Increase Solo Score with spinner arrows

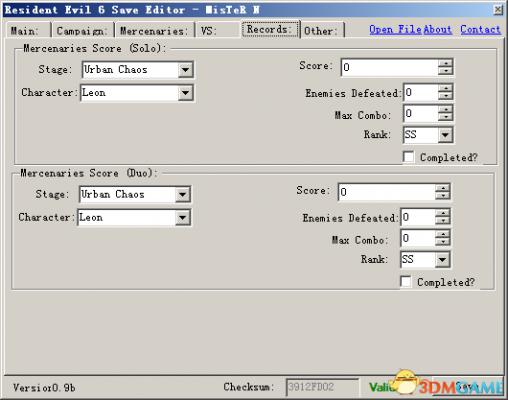click(445, 63)
